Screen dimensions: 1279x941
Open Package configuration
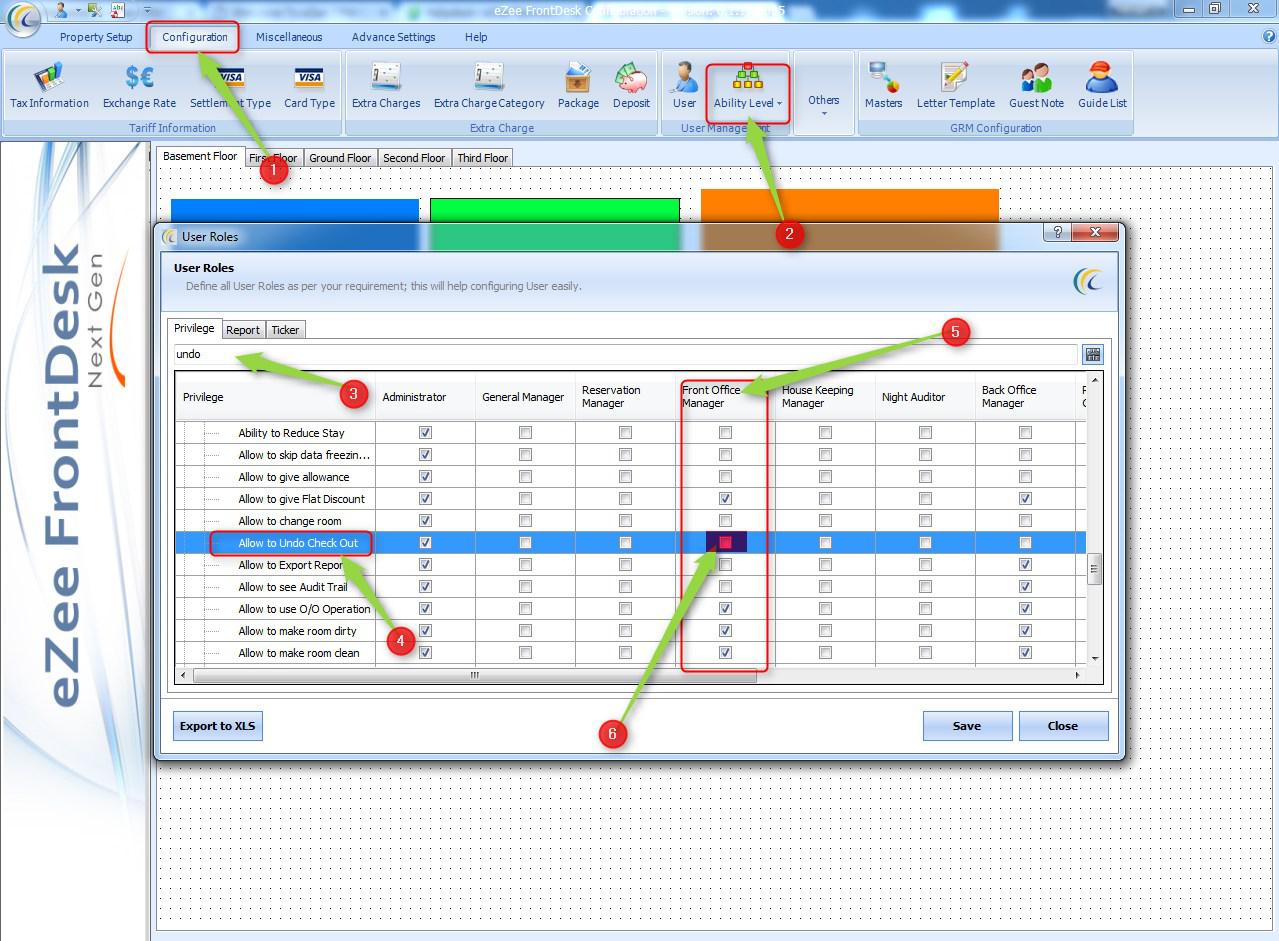[x=578, y=87]
